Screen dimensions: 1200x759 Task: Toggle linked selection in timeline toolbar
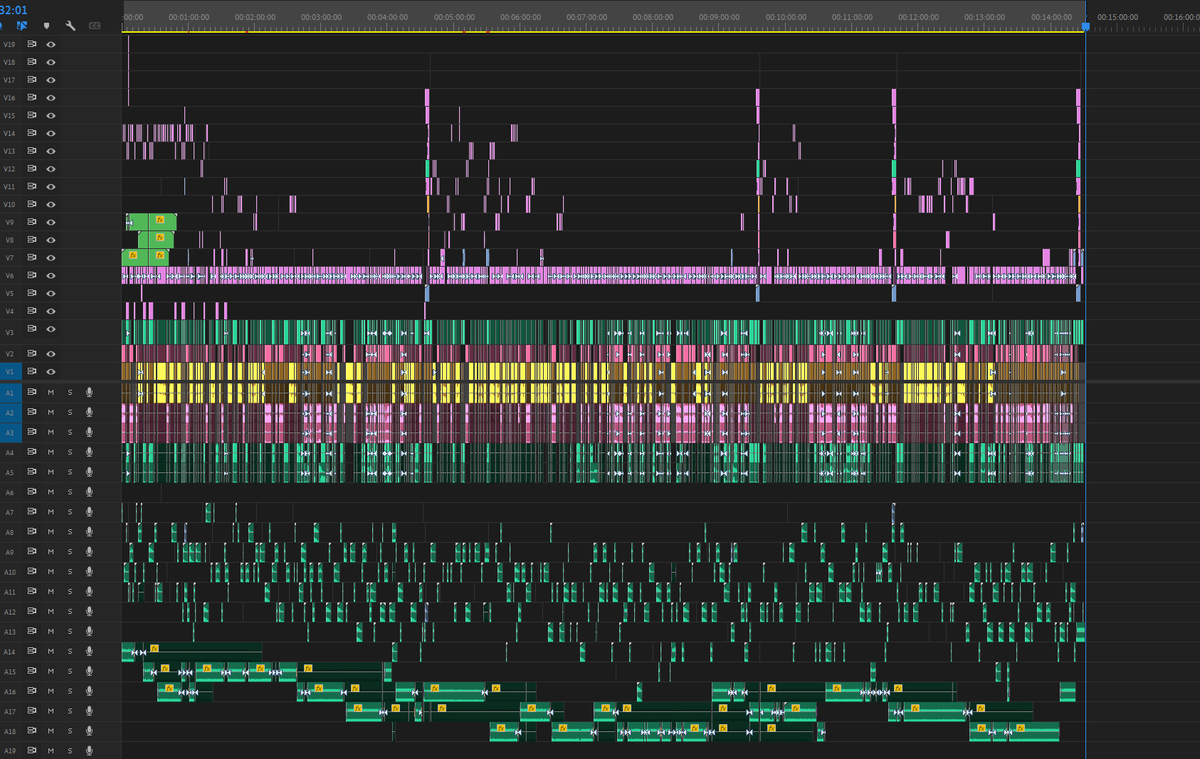tap(21, 25)
